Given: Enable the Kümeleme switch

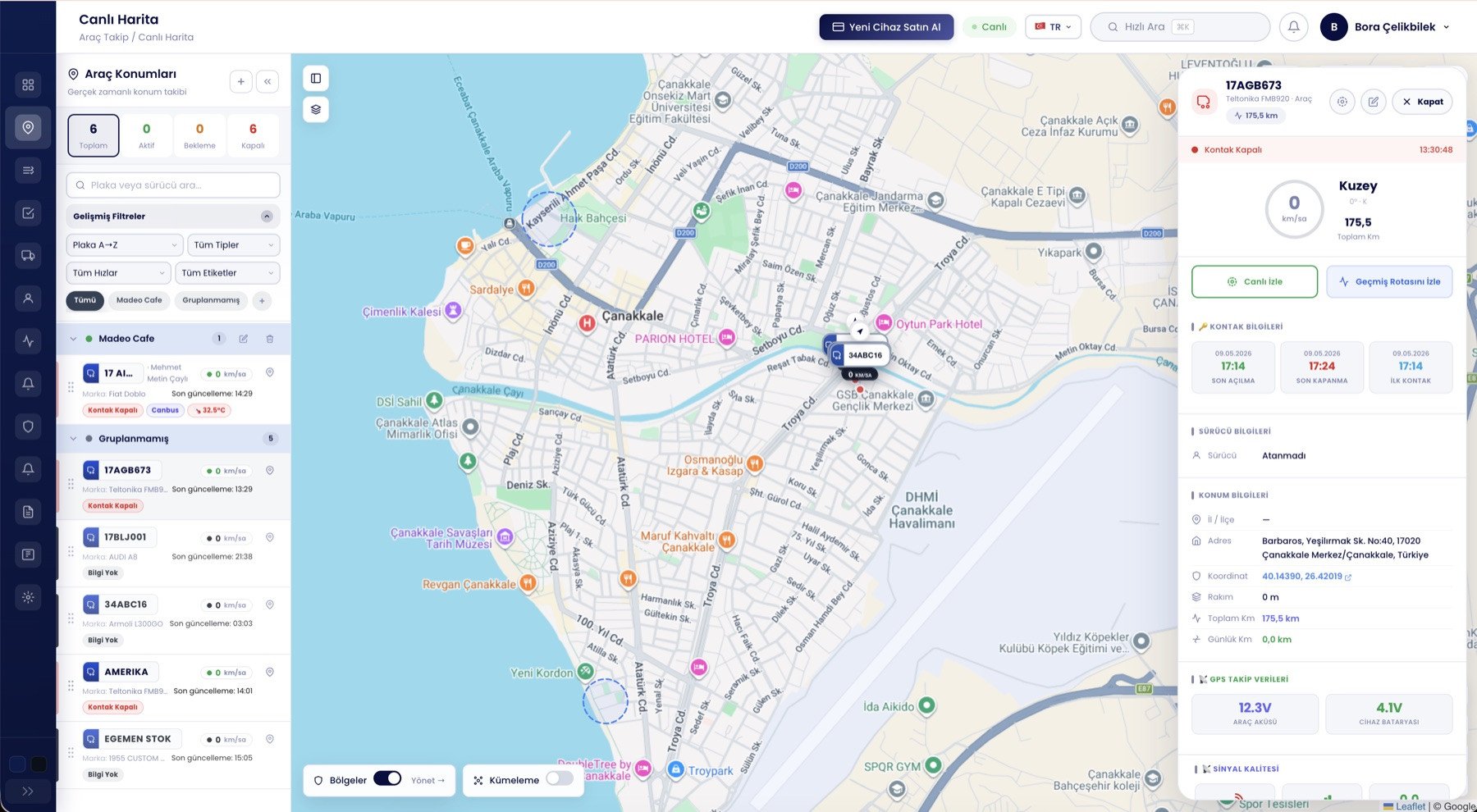Looking at the screenshot, I should (560, 779).
